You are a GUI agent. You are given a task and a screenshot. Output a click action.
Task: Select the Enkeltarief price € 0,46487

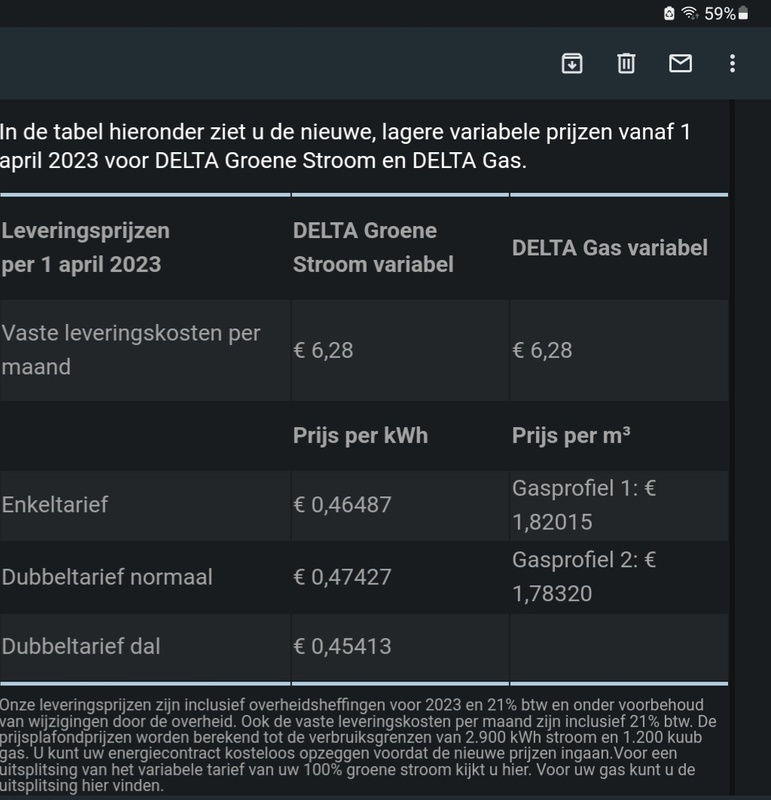point(342,505)
